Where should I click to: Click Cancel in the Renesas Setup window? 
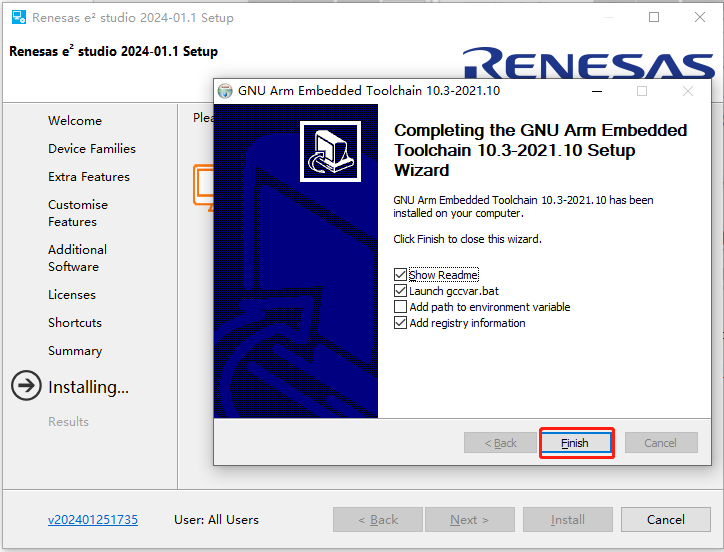click(x=665, y=520)
